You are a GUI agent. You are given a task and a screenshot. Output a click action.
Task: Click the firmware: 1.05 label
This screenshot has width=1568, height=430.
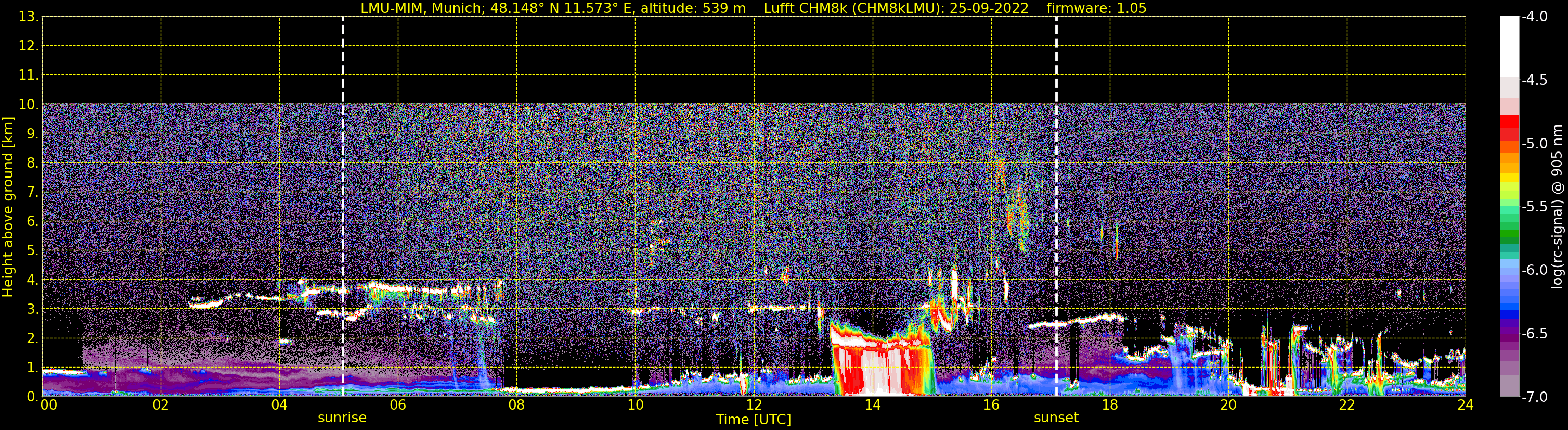click(1096, 8)
